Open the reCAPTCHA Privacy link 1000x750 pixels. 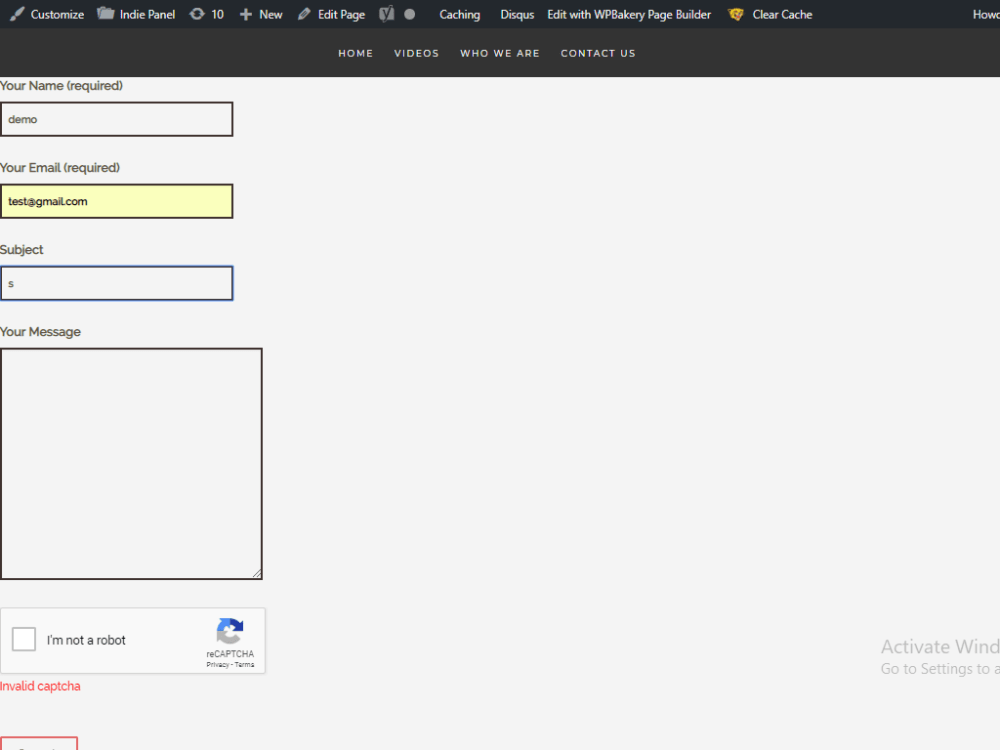(x=217, y=665)
